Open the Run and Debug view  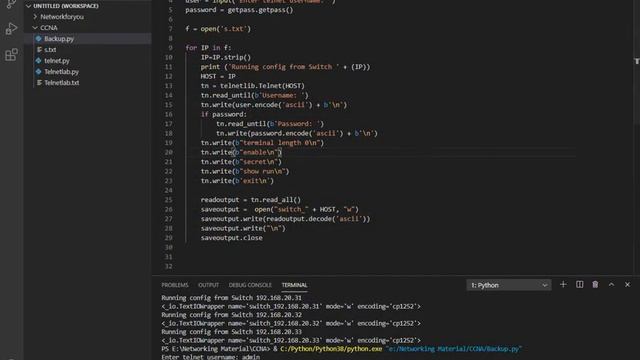(x=11, y=29)
